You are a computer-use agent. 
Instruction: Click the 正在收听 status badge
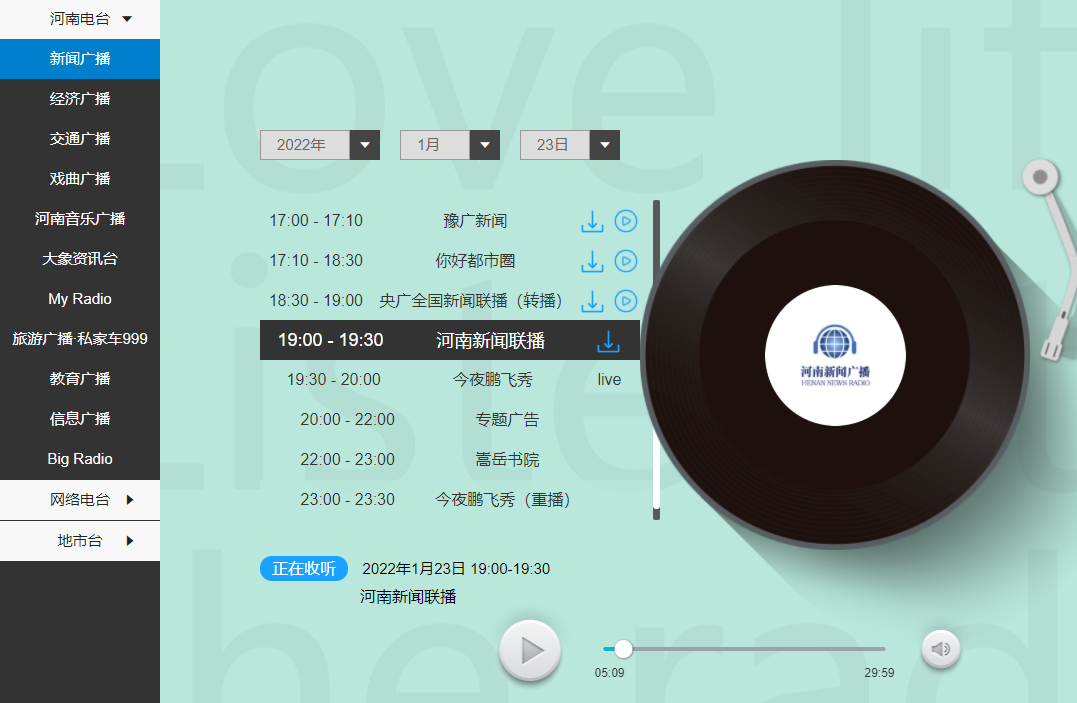303,568
